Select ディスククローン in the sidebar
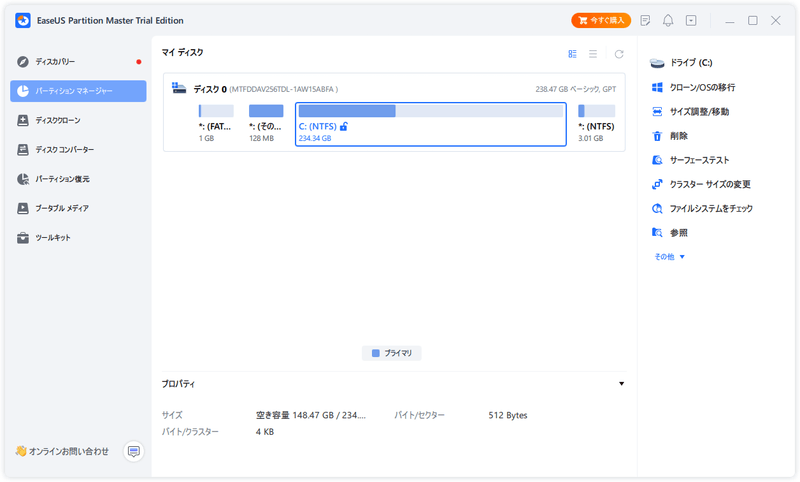 (58, 120)
